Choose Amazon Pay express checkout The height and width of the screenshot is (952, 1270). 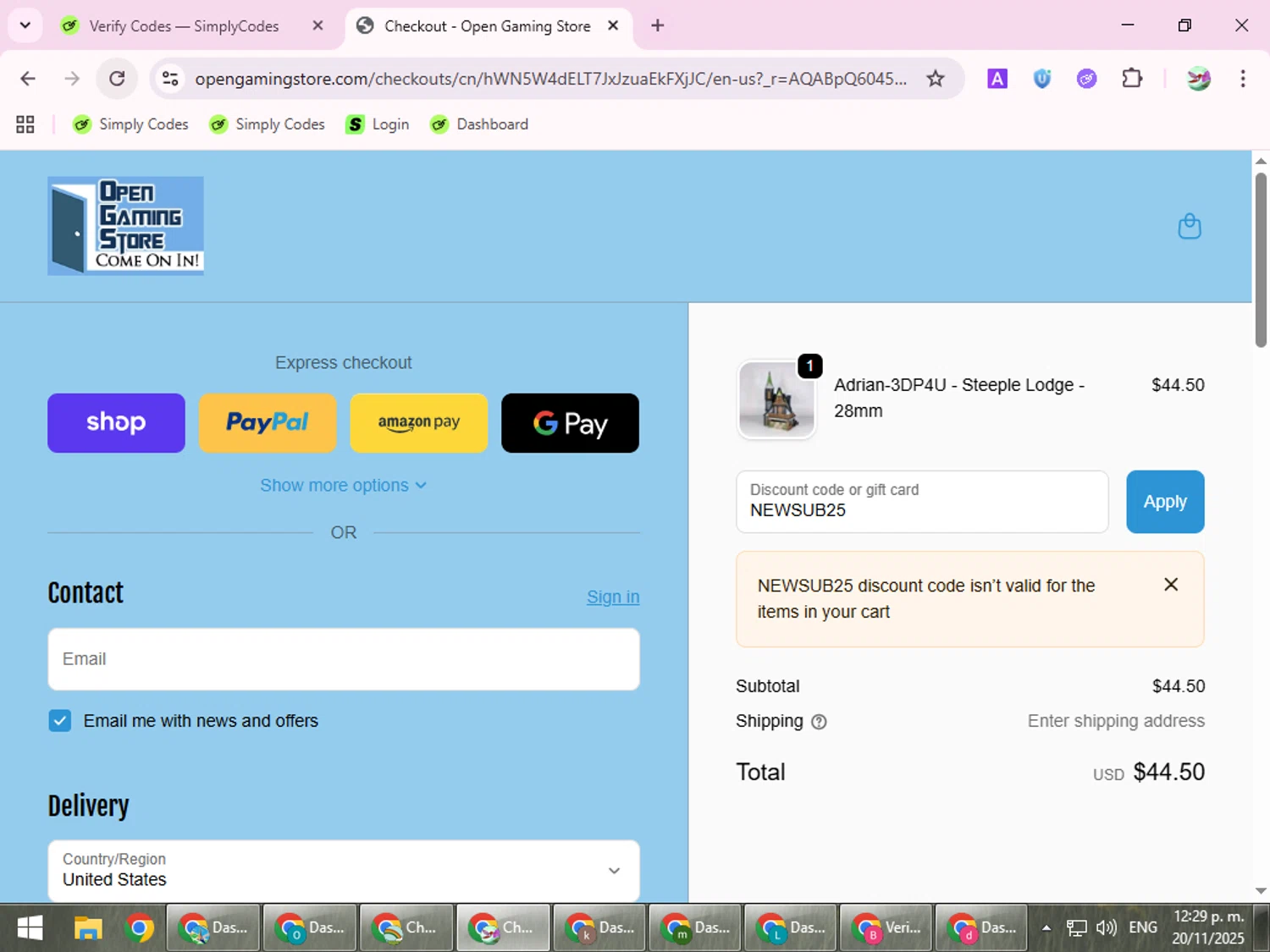419,423
